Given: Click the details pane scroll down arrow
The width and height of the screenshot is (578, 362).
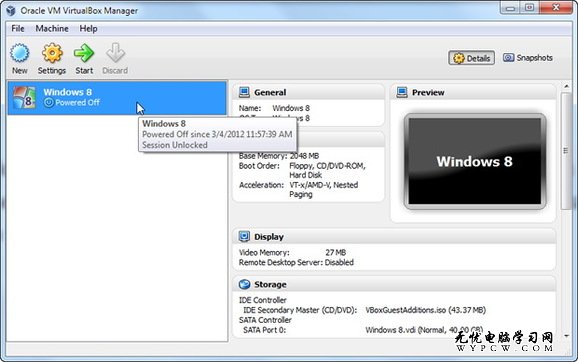Looking at the screenshot, I should click(x=566, y=336).
